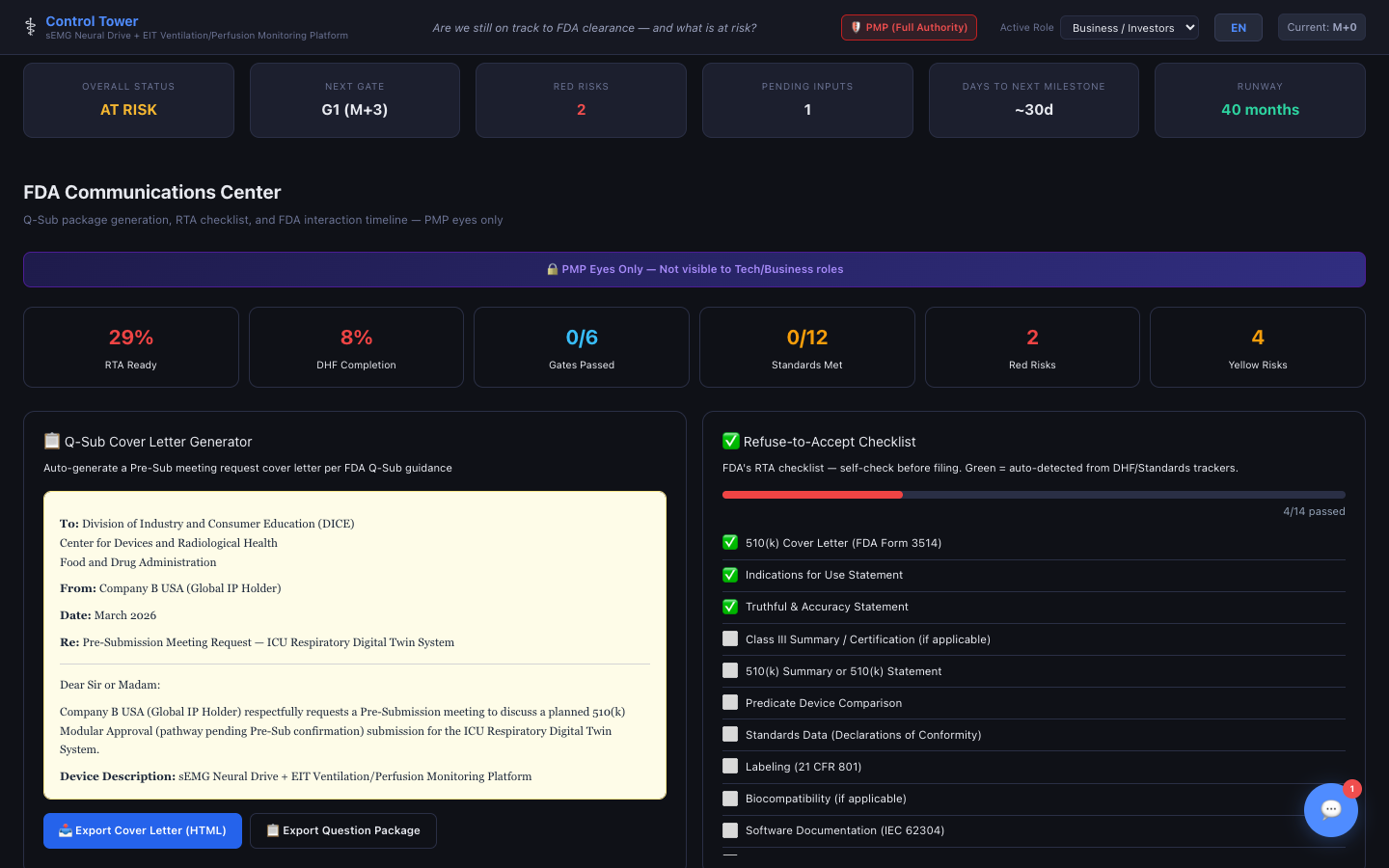Click the lock icon in PMP Eyes Only banner
The width and height of the screenshot is (1389, 868).
click(552, 270)
